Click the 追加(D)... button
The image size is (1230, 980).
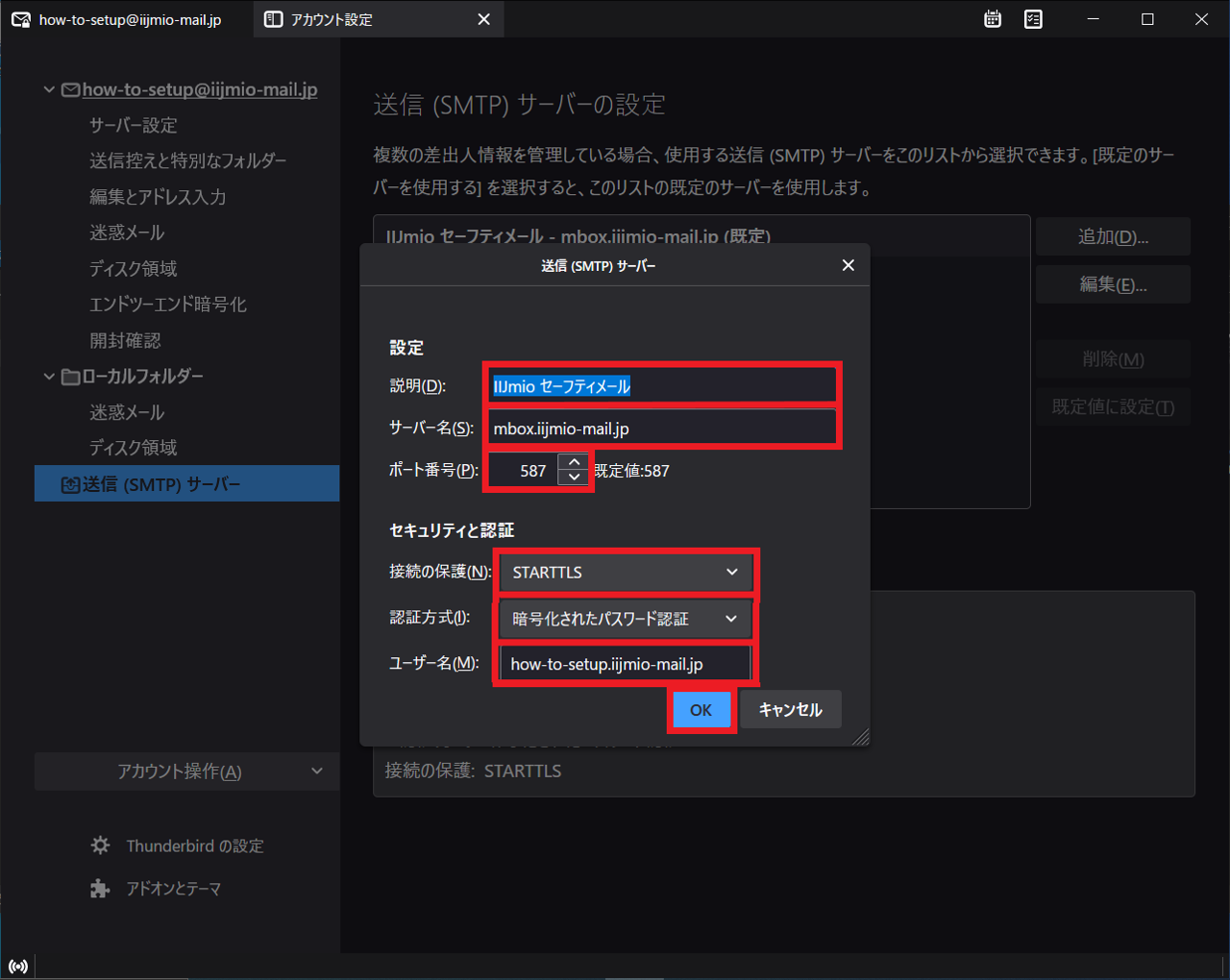click(x=1113, y=236)
